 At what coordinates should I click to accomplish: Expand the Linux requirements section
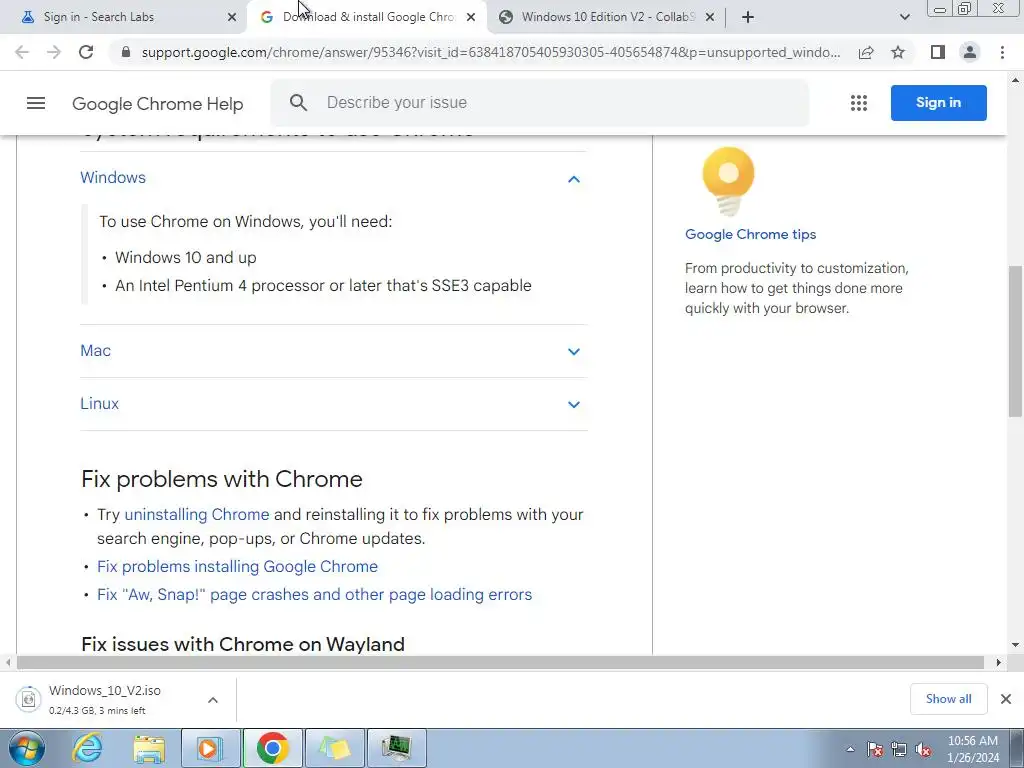pos(574,404)
